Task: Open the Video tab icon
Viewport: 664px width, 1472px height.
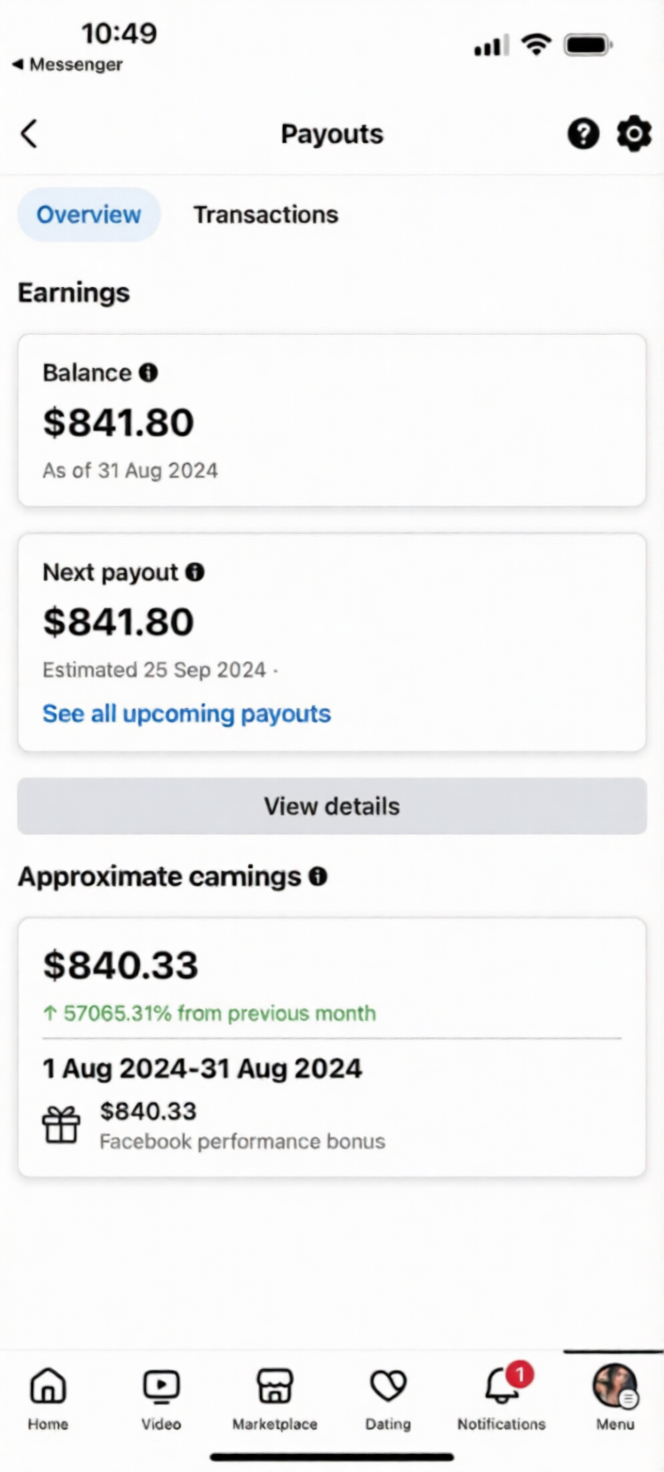Action: point(161,1397)
